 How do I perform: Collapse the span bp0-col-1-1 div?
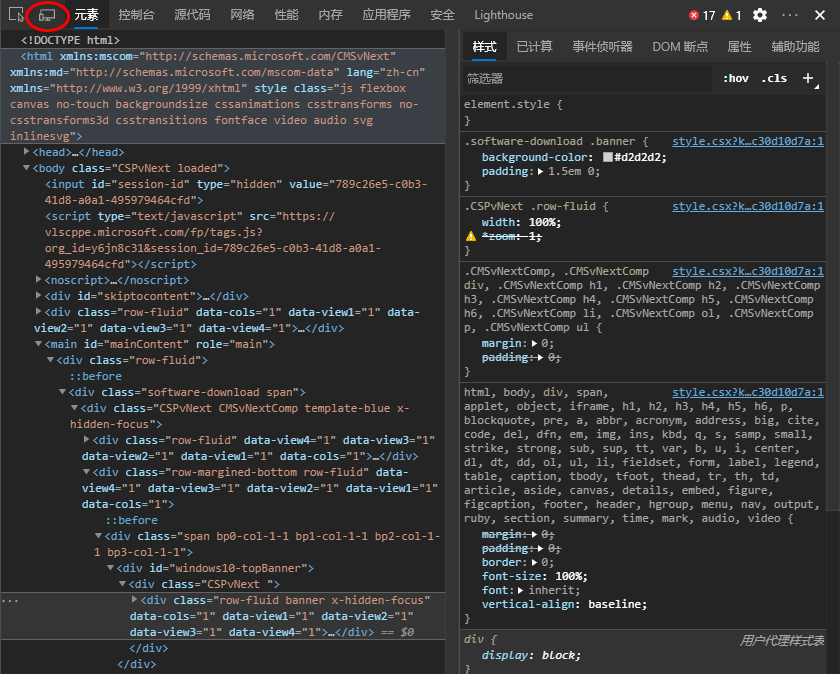(98, 535)
